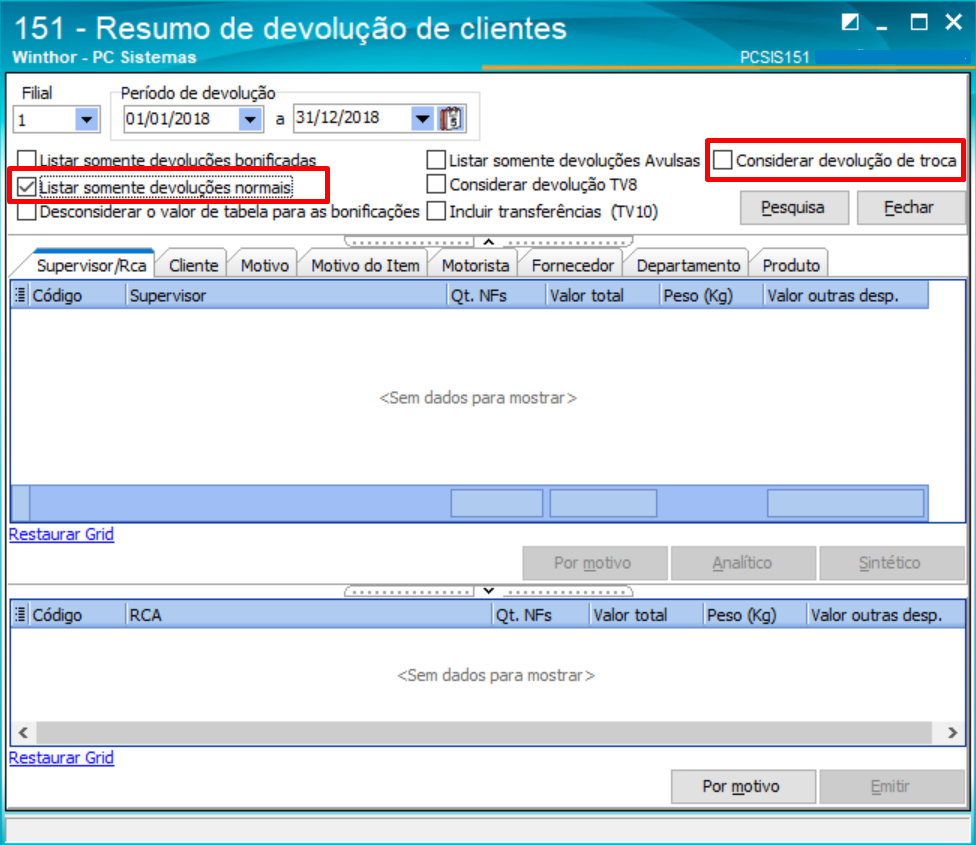Check Listar somente devoluções bonificadas
The height and width of the screenshot is (845, 976).
click(x=27, y=160)
